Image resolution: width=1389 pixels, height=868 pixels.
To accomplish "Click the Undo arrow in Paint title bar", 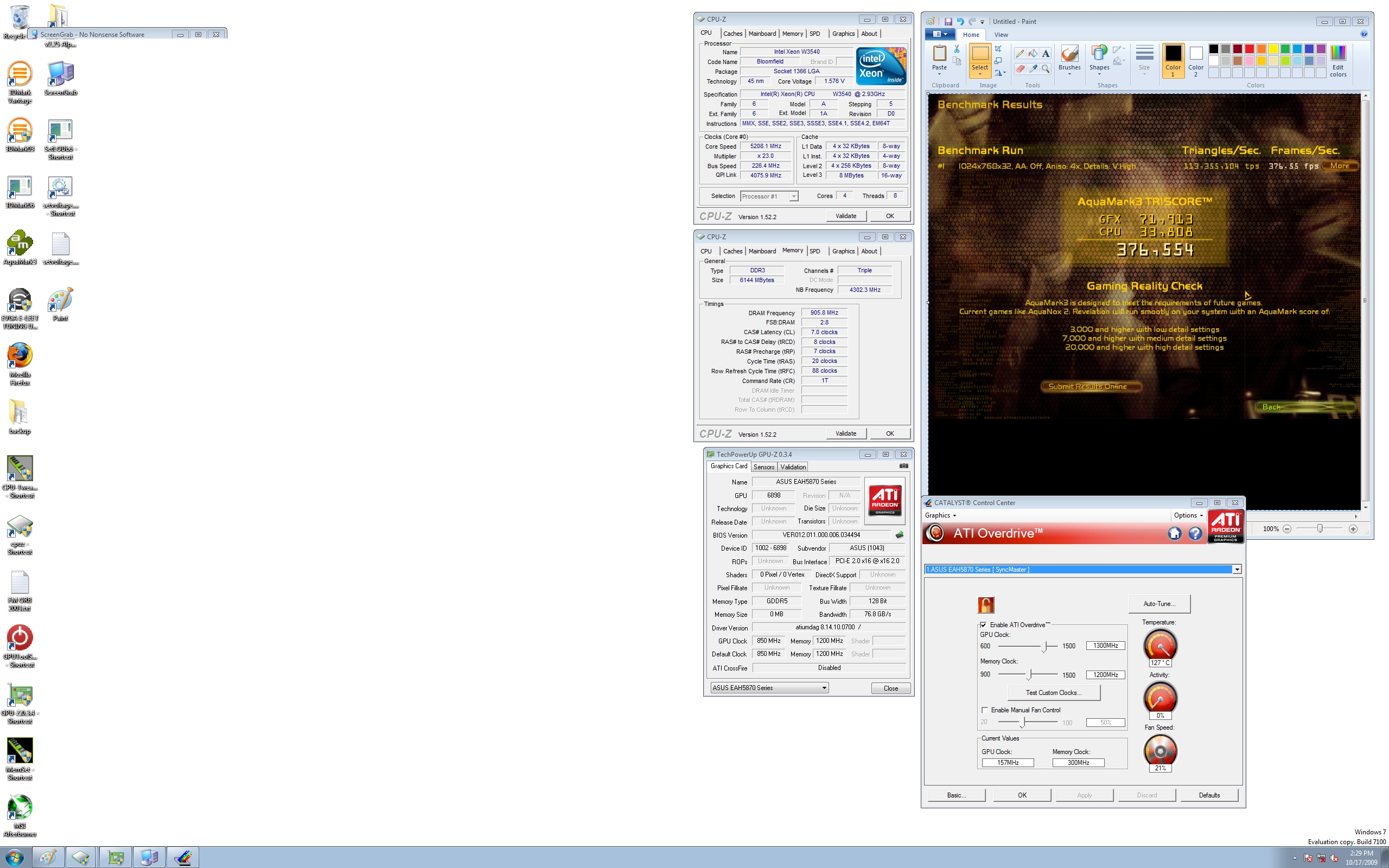I will click(x=960, y=22).
